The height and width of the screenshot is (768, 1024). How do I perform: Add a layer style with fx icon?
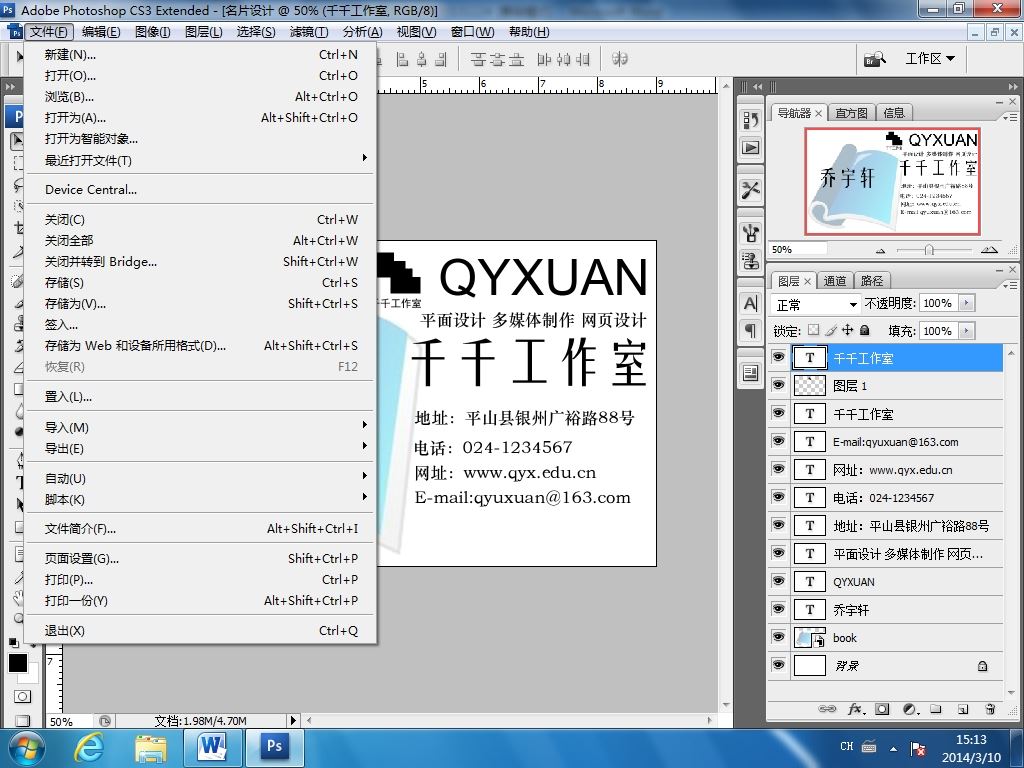856,709
